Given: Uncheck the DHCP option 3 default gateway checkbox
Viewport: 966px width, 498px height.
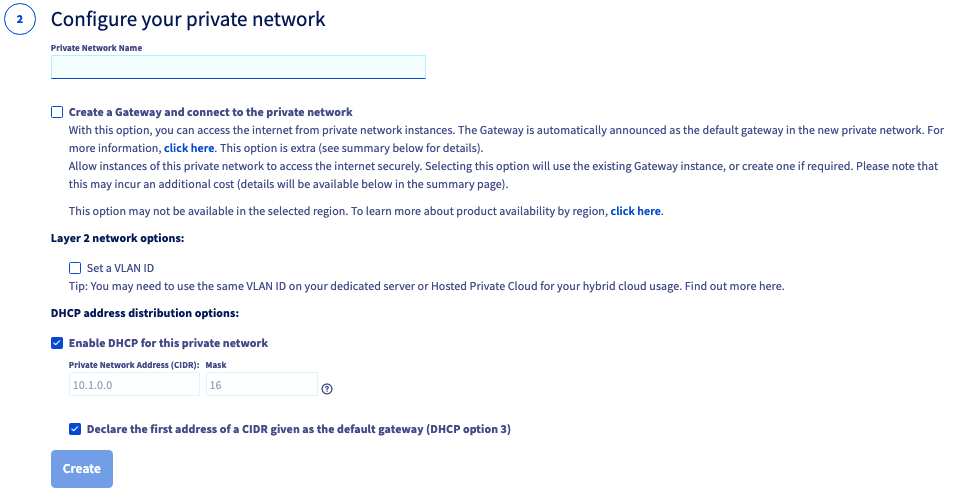Looking at the screenshot, I should [x=75, y=429].
